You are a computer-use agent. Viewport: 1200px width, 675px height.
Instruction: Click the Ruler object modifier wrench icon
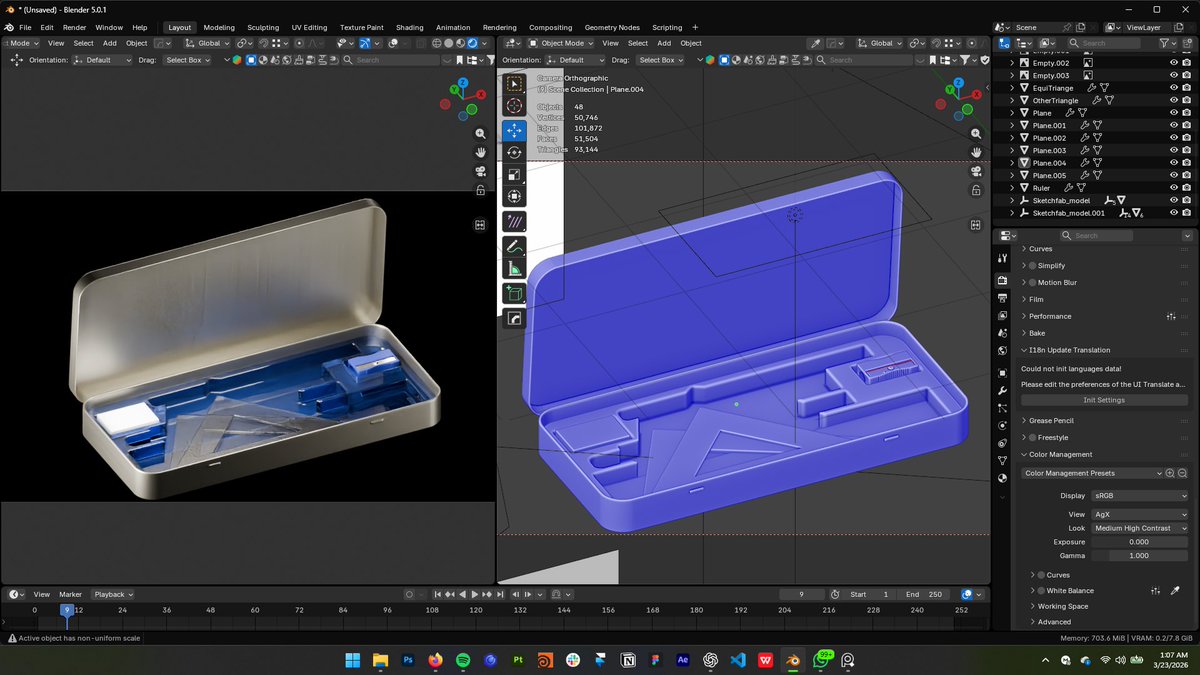[1069, 188]
